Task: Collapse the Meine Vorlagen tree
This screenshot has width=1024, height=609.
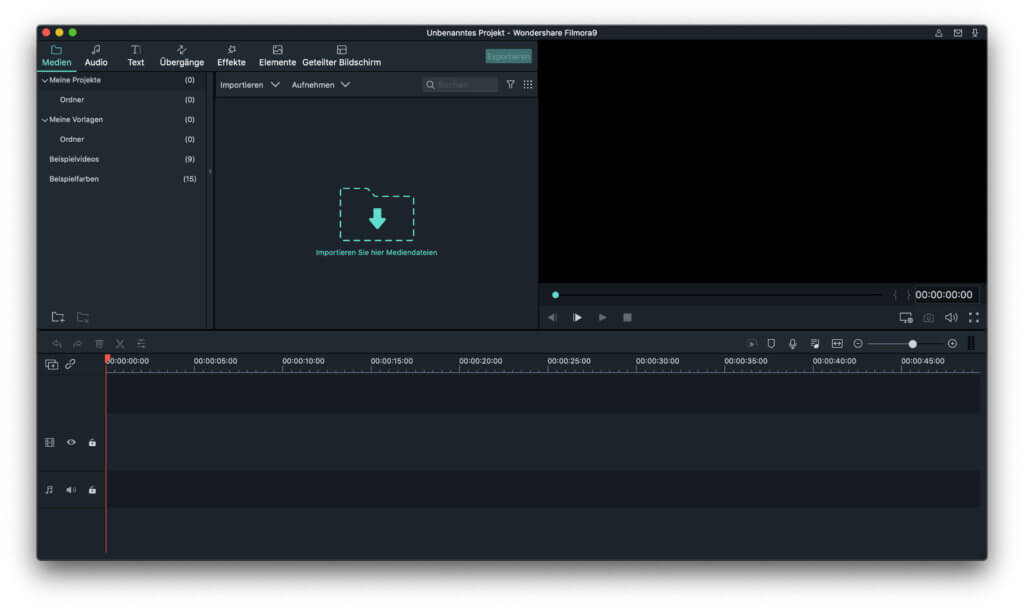Action: (x=44, y=120)
